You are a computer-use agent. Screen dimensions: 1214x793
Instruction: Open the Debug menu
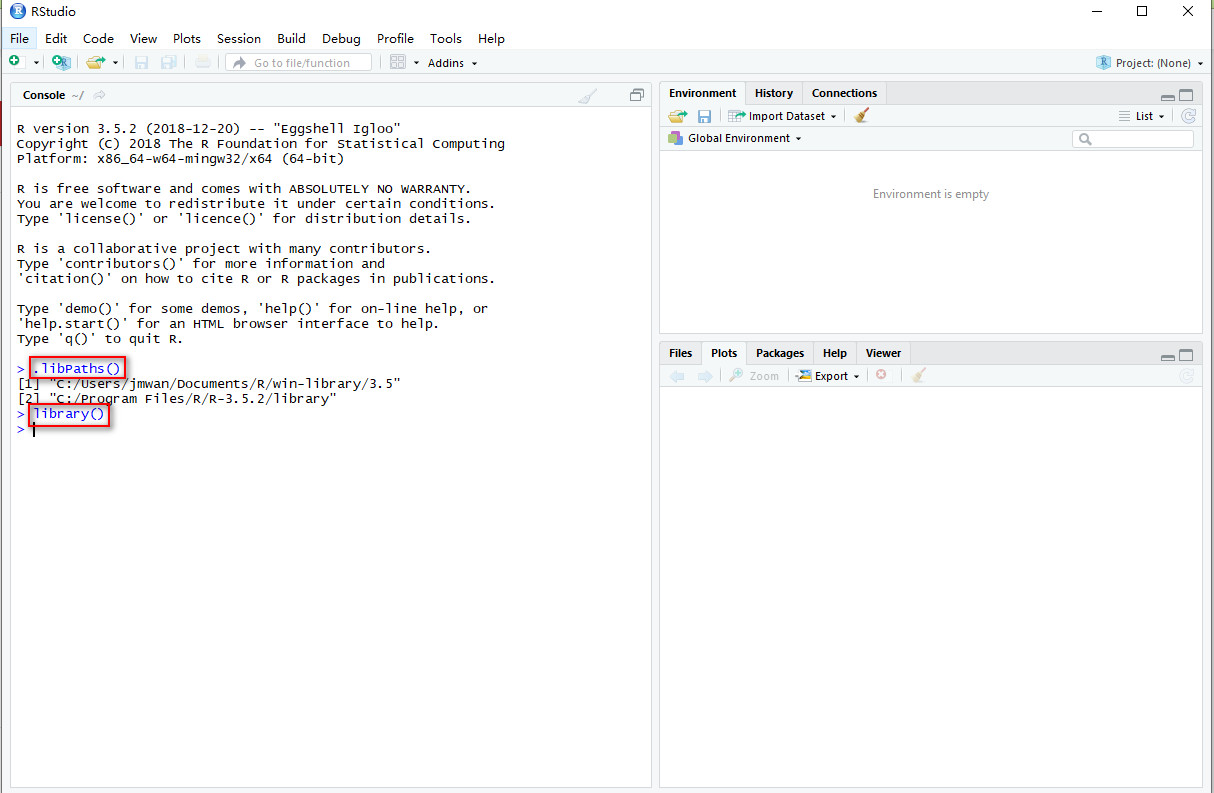pyautogui.click(x=341, y=38)
